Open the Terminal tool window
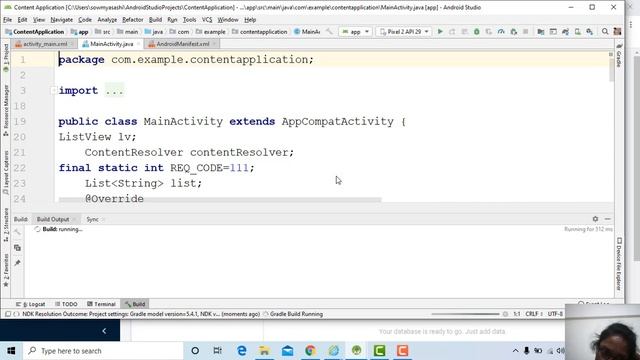The width and height of the screenshot is (640, 360). 102,304
